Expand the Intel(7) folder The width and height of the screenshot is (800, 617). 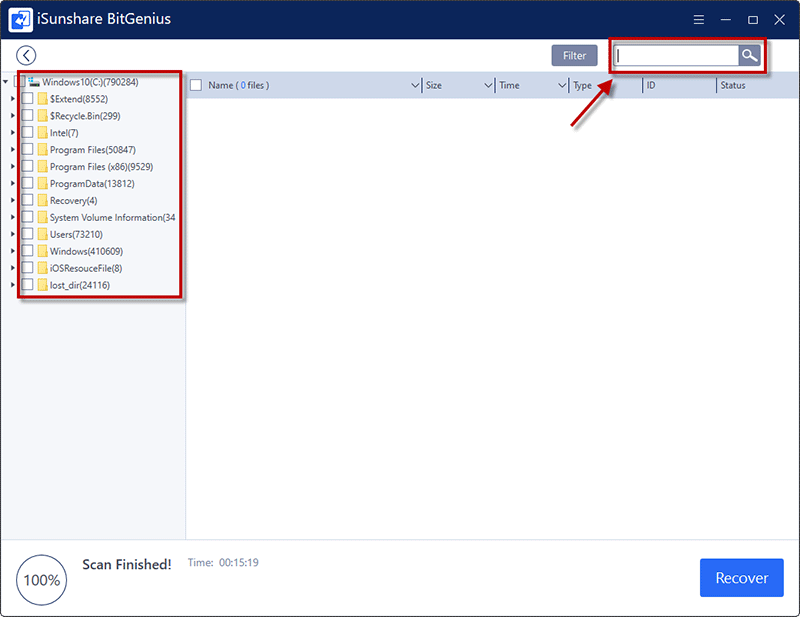(x=13, y=132)
